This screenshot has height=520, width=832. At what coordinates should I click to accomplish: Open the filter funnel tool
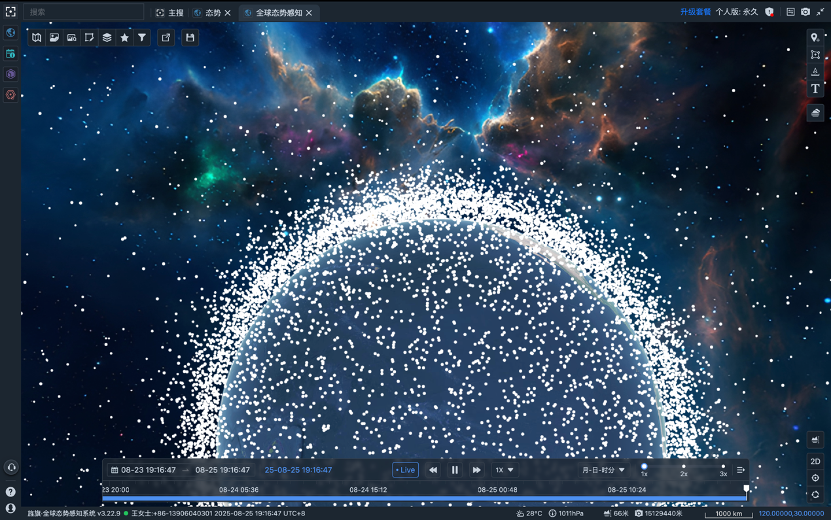[x=142, y=37]
